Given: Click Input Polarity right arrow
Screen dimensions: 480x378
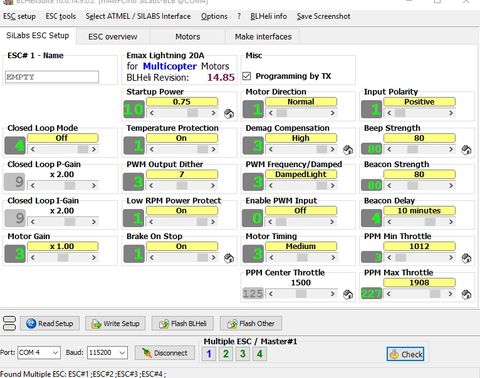Looking at the screenshot, I should (451, 113).
